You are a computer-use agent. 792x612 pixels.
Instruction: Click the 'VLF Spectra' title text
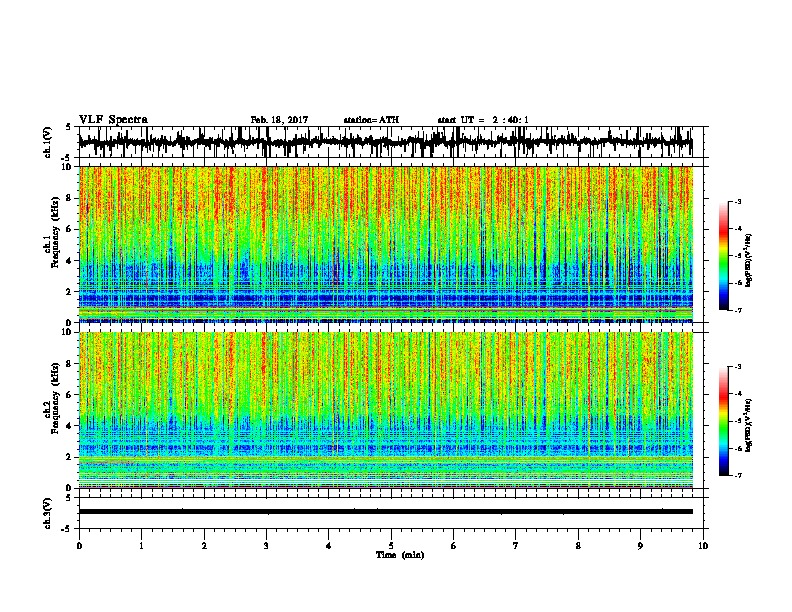(113, 120)
